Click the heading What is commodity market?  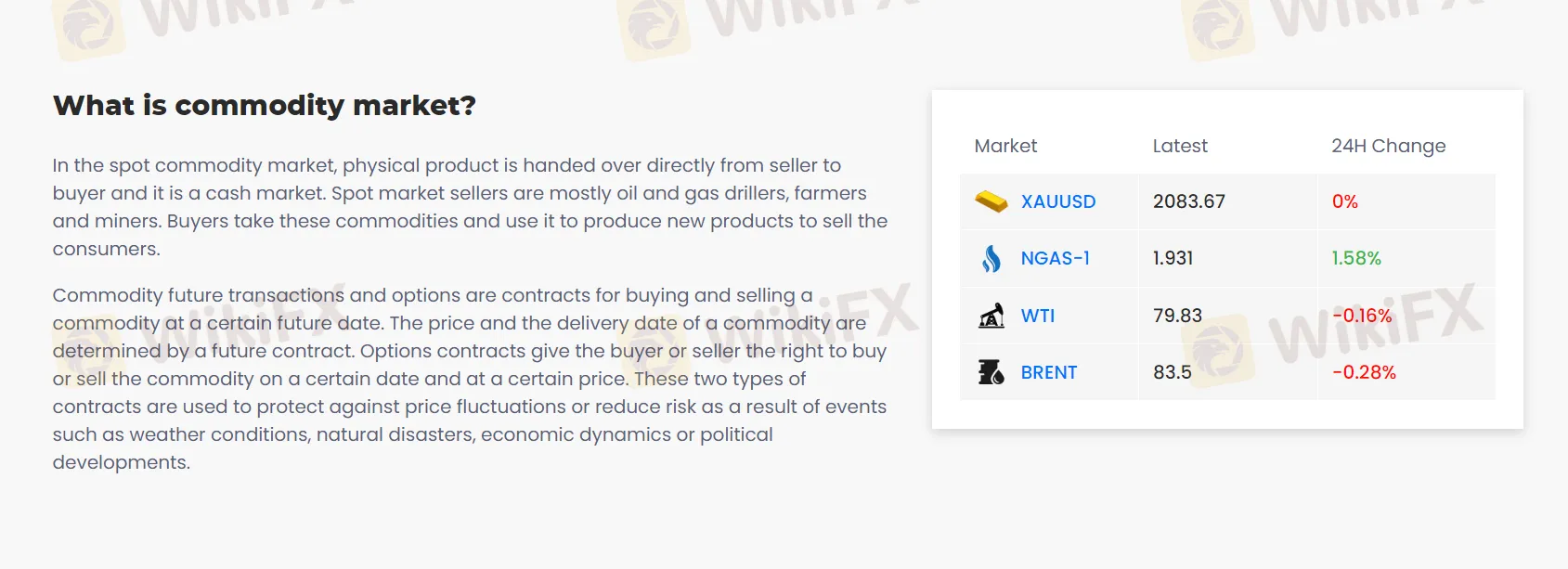tap(265, 106)
